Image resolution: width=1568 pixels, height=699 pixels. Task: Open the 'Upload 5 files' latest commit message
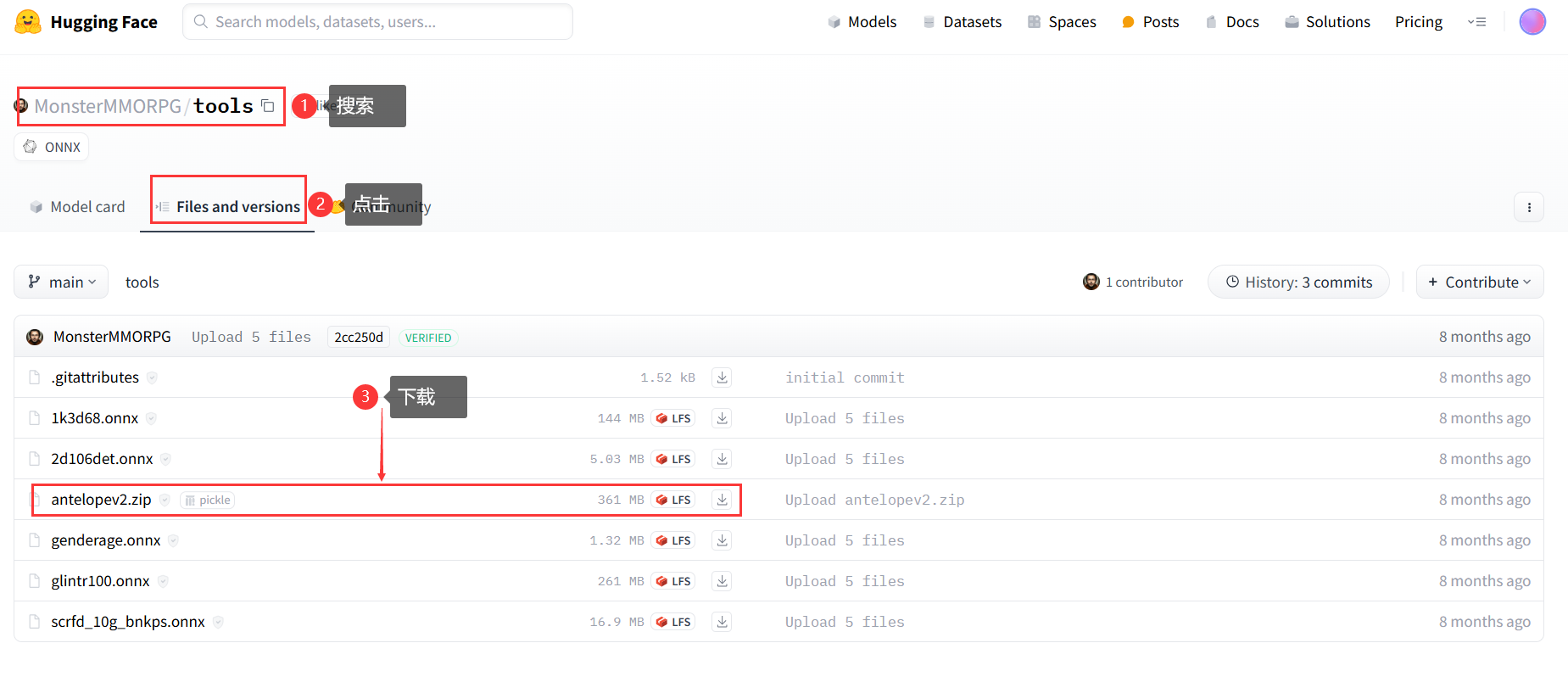251,337
